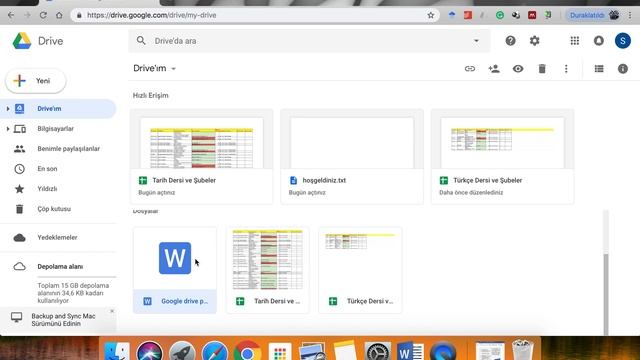Screen dimensions: 640x360
Task: Click browser back arrow
Action: tap(11, 15)
